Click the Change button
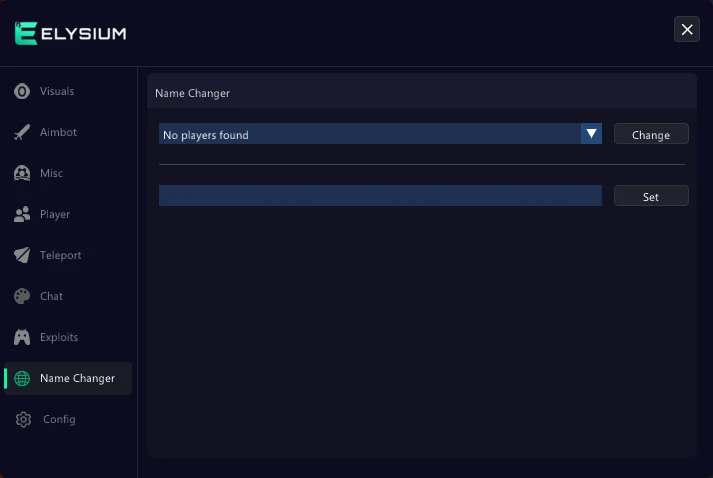The height and width of the screenshot is (478, 713). point(651,134)
